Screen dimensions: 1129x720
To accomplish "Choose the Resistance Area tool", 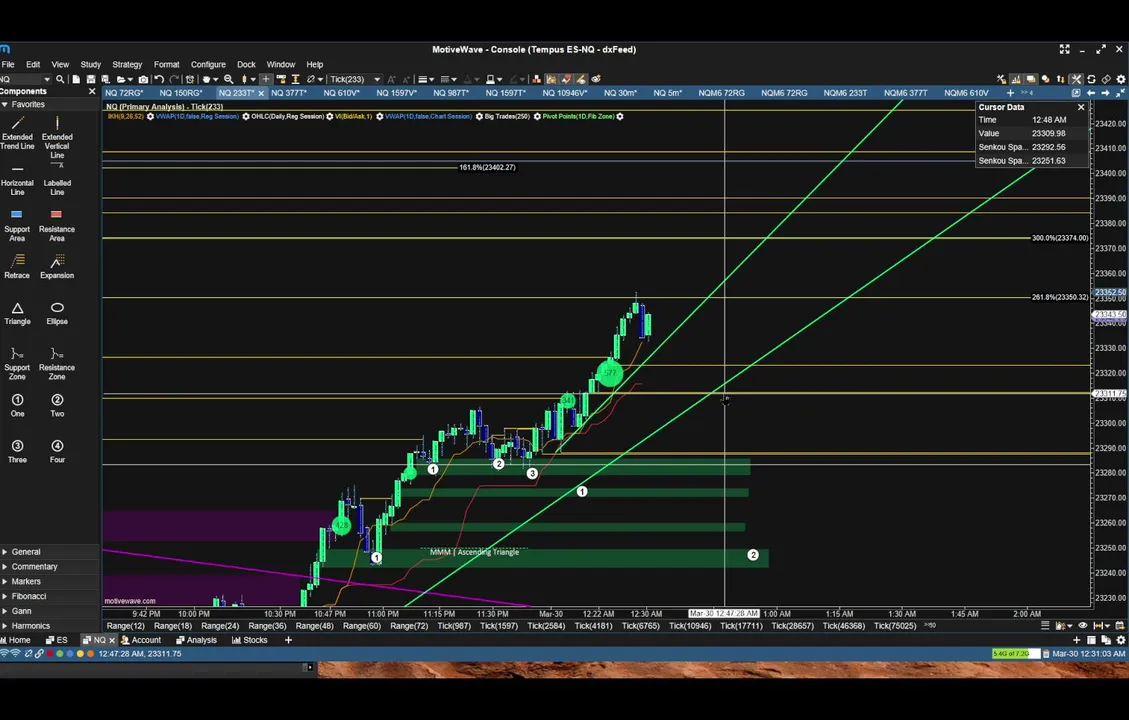I will pos(57,226).
